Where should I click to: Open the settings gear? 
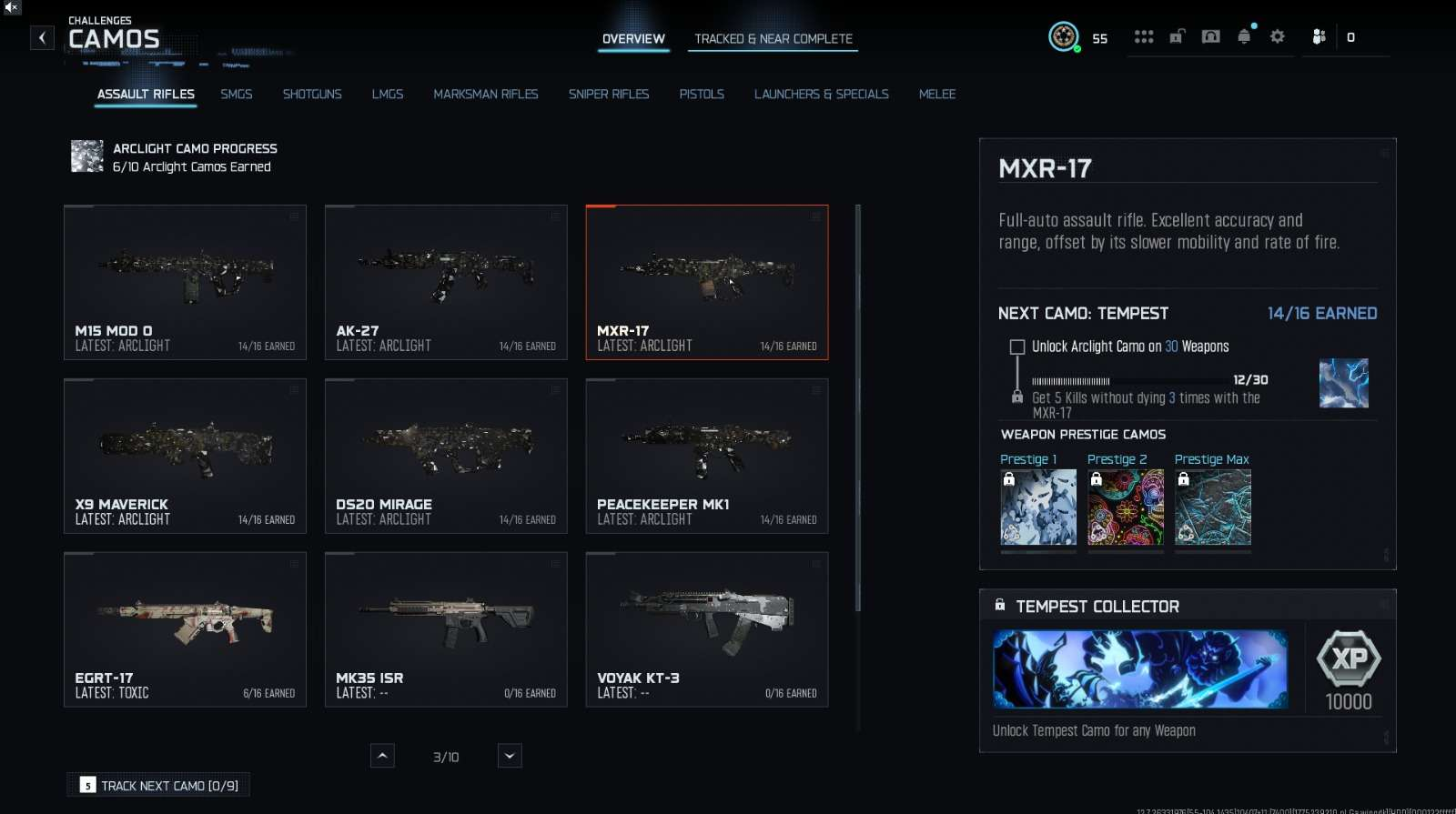pos(1278,36)
